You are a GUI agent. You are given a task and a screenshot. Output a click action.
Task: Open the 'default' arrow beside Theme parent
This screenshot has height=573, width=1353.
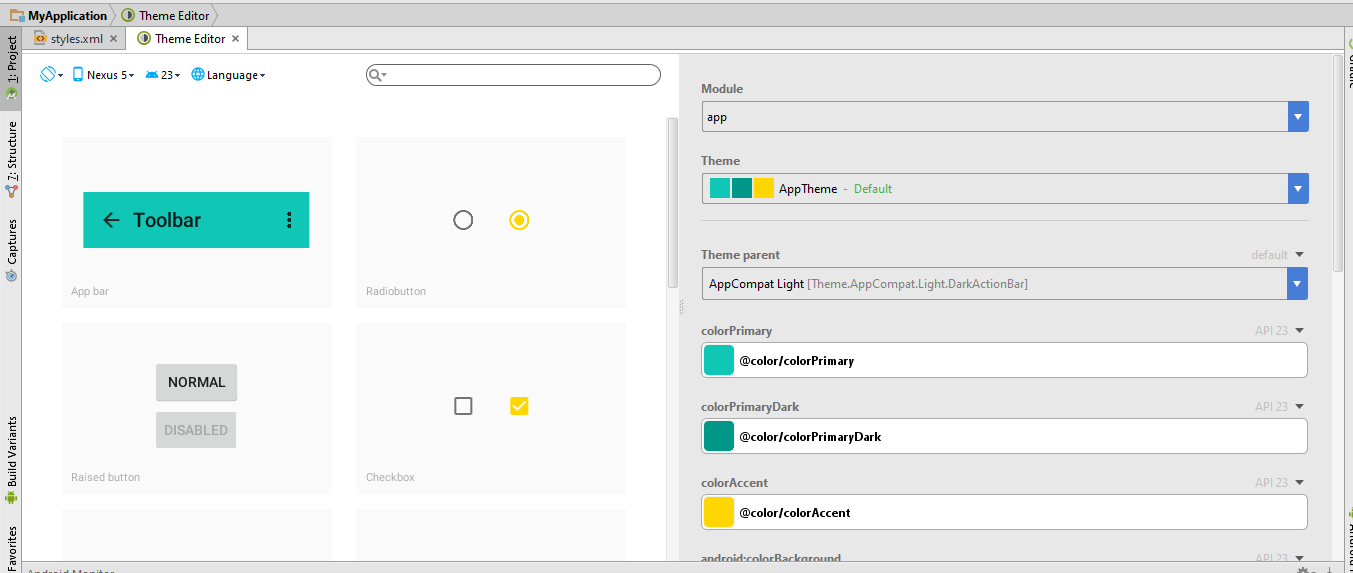coord(1299,255)
